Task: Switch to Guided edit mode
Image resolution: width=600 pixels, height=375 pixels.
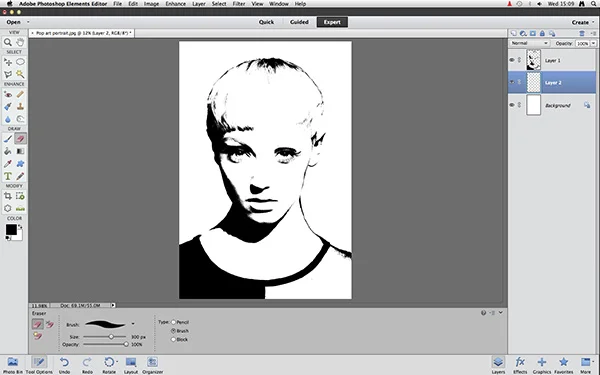Action: coord(299,22)
